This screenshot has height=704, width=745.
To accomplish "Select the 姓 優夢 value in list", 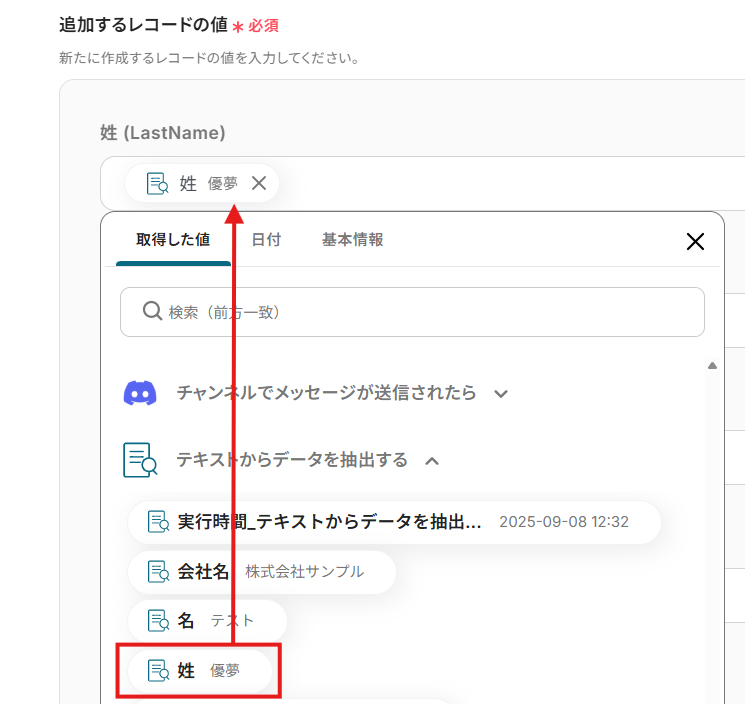I will tap(200, 670).
